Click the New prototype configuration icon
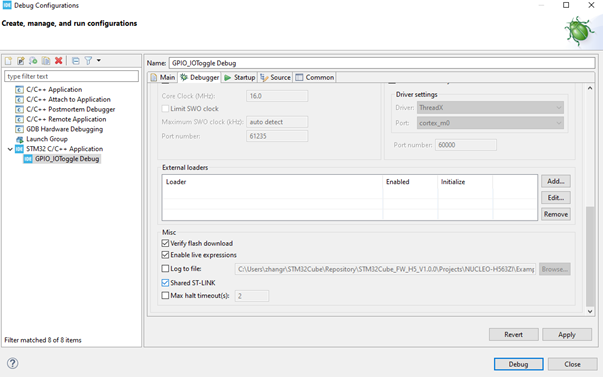This screenshot has height=377, width=603. point(21,61)
